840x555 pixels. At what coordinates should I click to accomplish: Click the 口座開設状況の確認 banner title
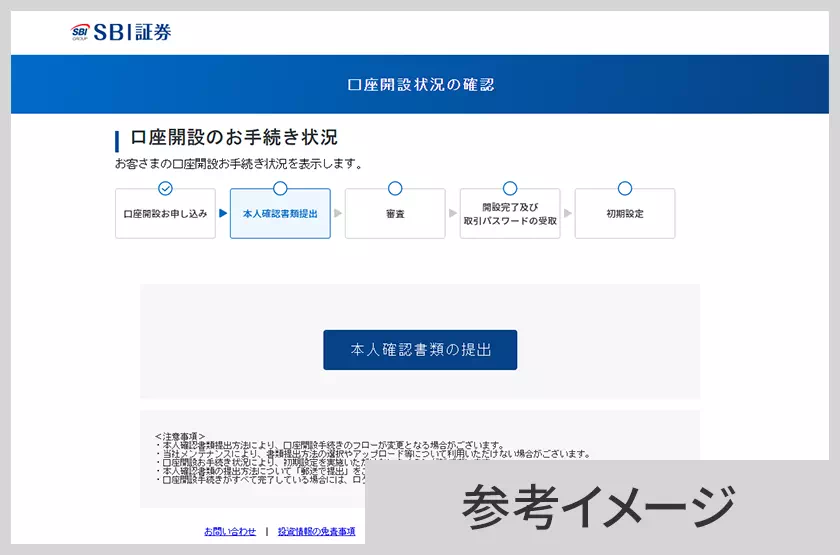(420, 85)
